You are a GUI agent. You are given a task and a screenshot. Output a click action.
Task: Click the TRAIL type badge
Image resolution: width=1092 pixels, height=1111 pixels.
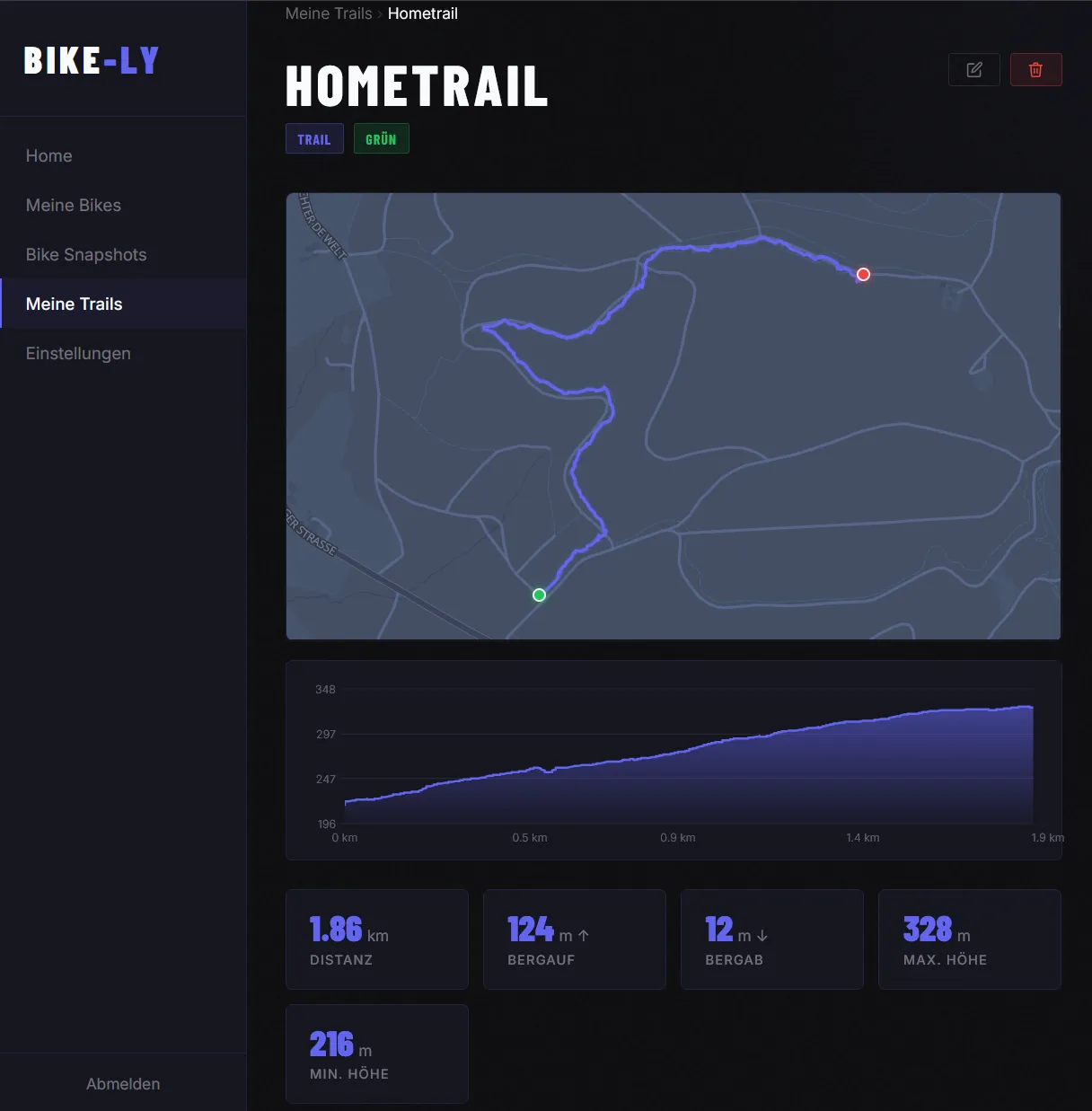point(314,138)
